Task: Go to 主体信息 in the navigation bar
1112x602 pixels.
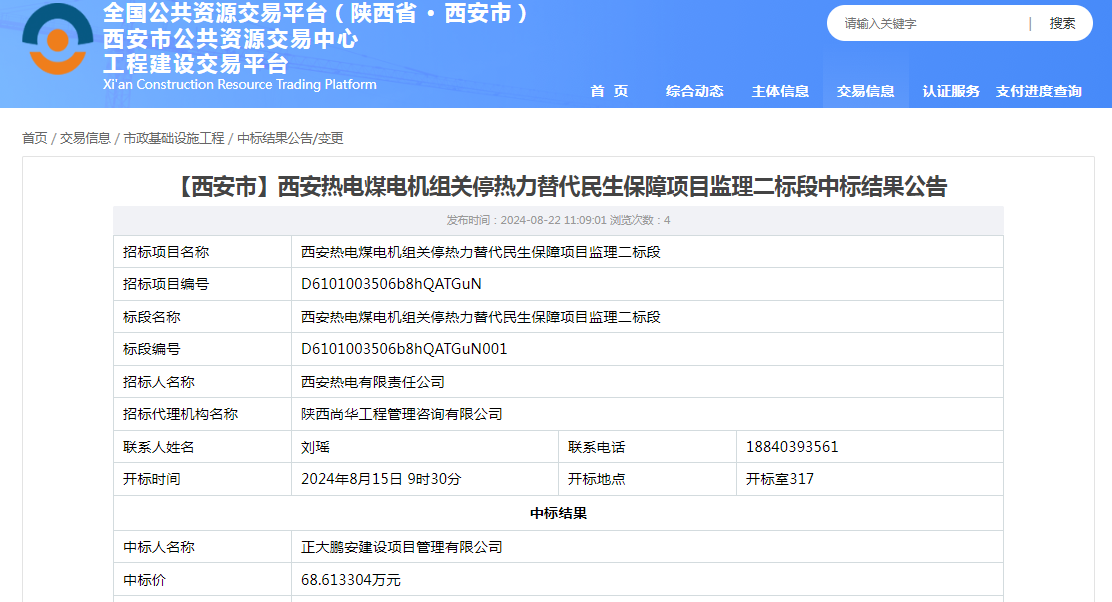Action: click(x=780, y=91)
